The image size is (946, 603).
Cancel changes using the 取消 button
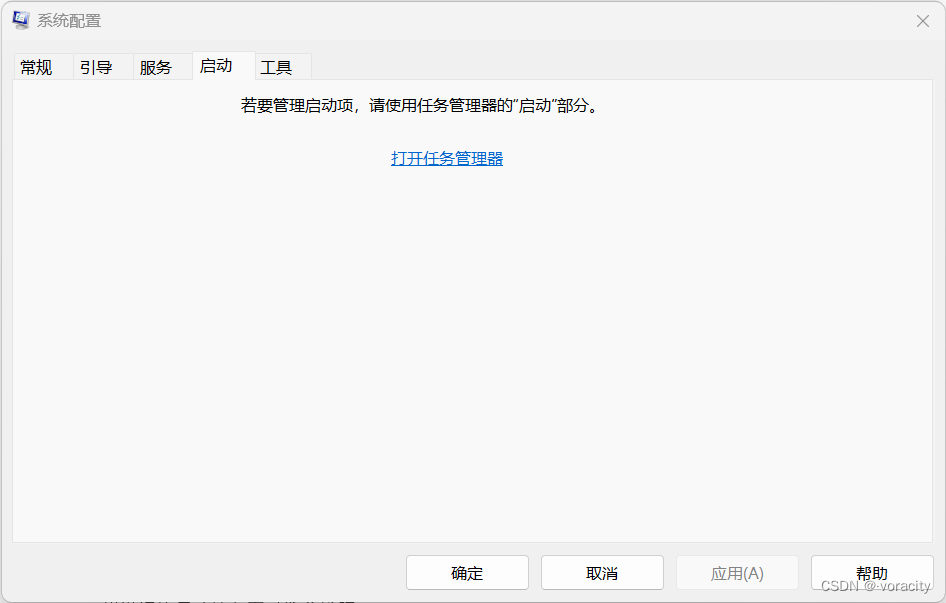click(602, 572)
